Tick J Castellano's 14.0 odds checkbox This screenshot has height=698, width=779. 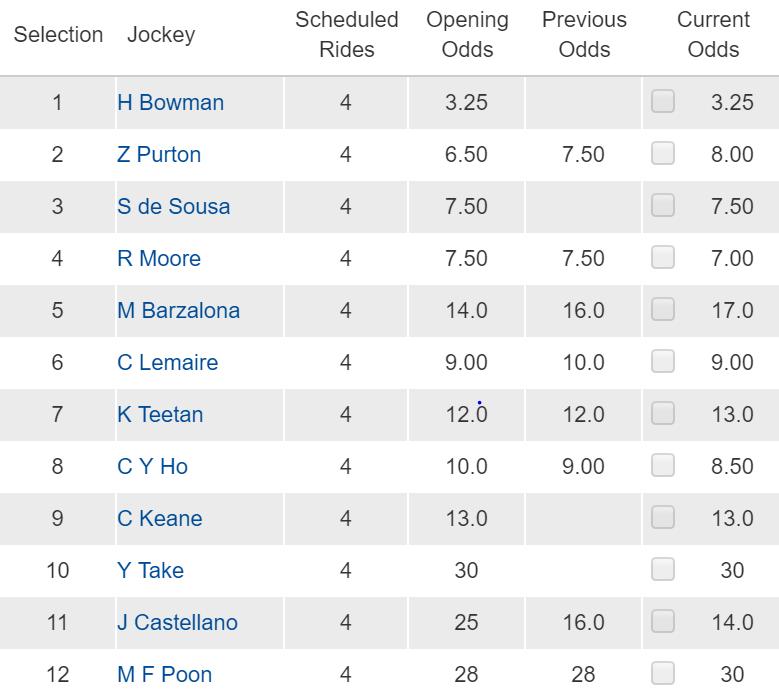pyautogui.click(x=663, y=621)
